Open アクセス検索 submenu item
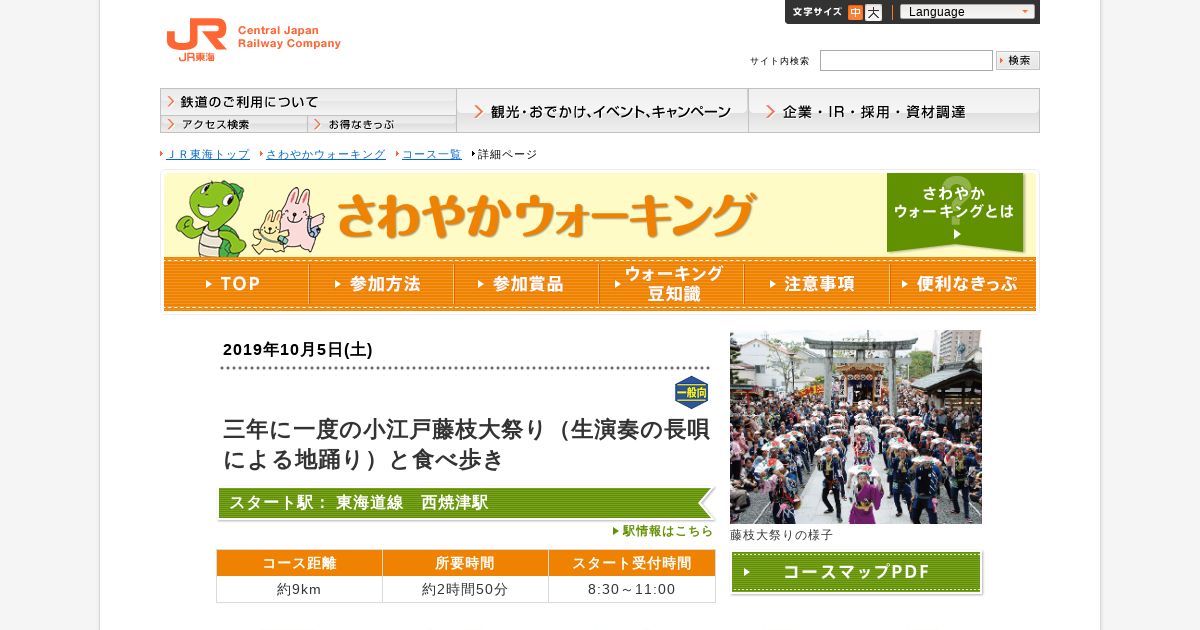 click(234, 124)
